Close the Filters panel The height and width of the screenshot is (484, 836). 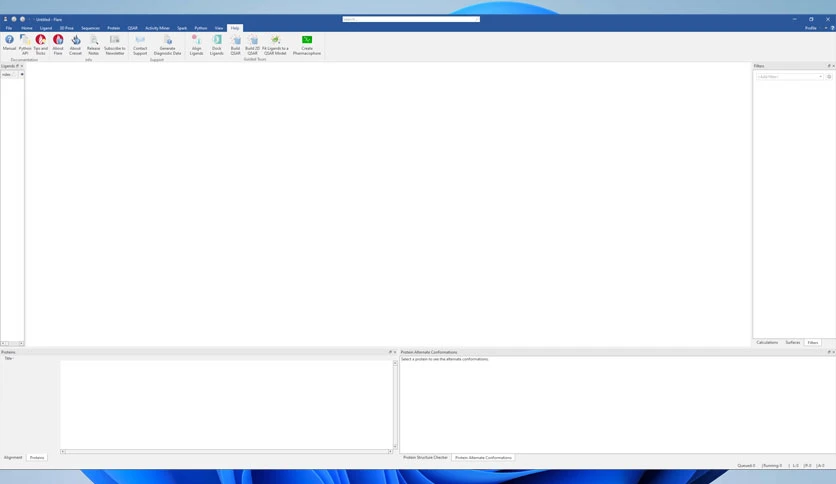click(833, 66)
